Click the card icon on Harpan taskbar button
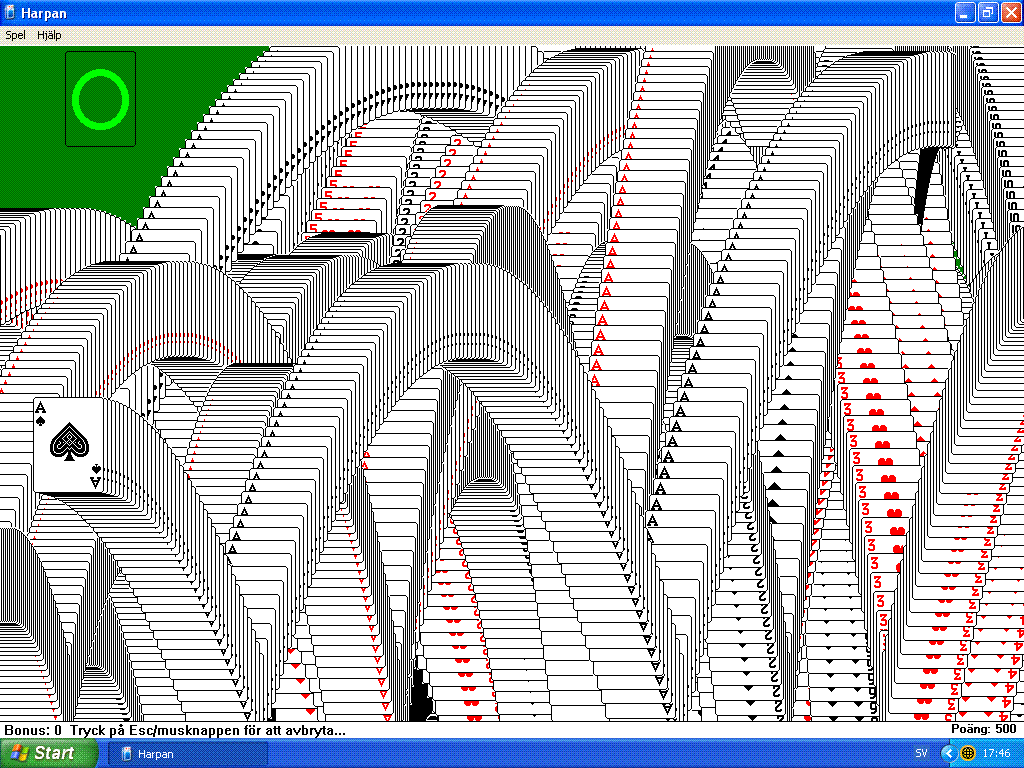Image resolution: width=1024 pixels, height=768 pixels. 126,753
